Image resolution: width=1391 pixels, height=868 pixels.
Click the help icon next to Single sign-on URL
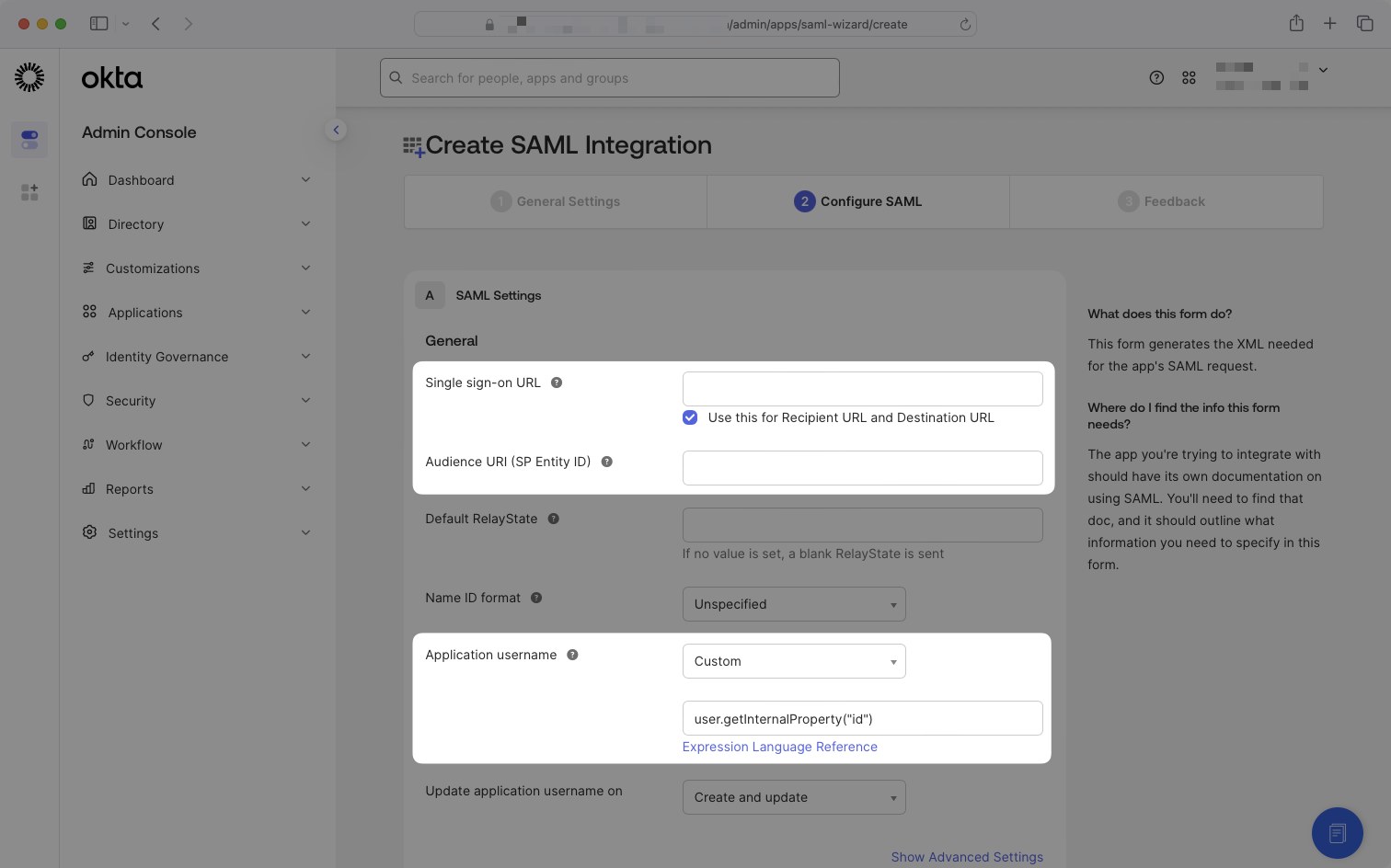tap(557, 383)
